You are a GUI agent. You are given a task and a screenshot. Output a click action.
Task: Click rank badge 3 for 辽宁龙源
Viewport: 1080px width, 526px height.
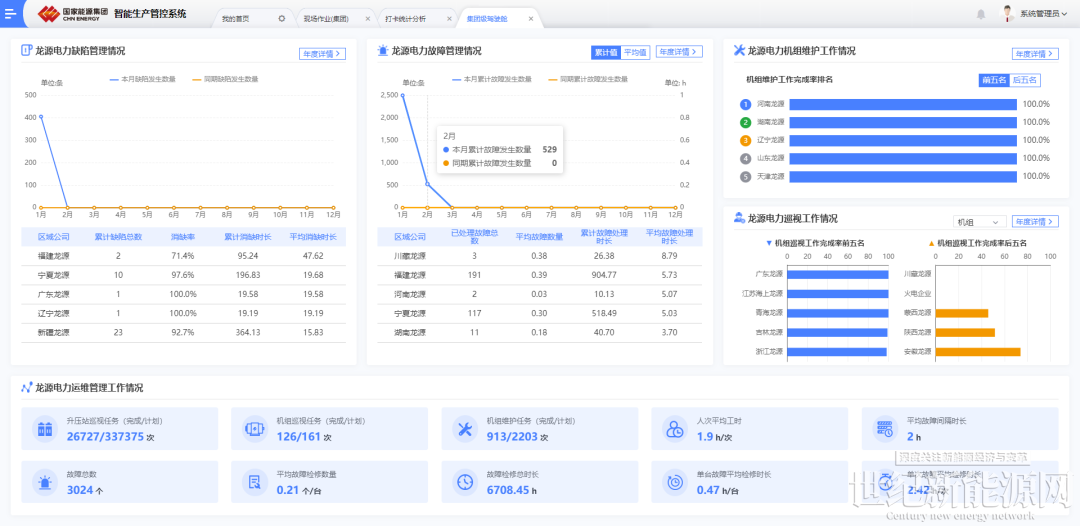tap(745, 140)
